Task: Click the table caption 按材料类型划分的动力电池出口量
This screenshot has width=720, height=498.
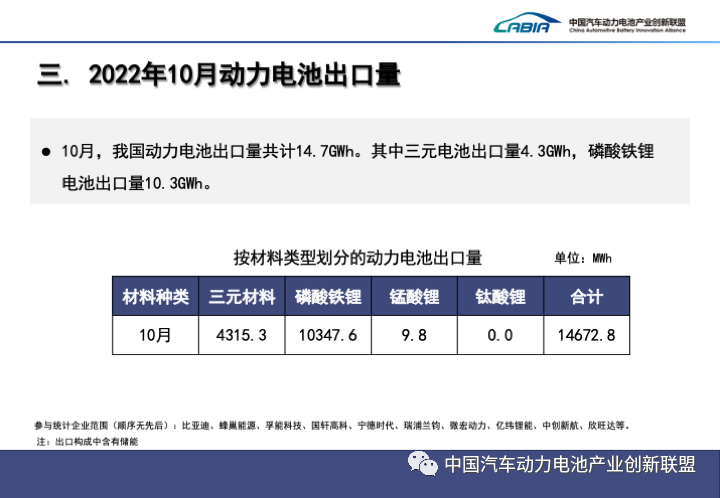Action: (357, 256)
